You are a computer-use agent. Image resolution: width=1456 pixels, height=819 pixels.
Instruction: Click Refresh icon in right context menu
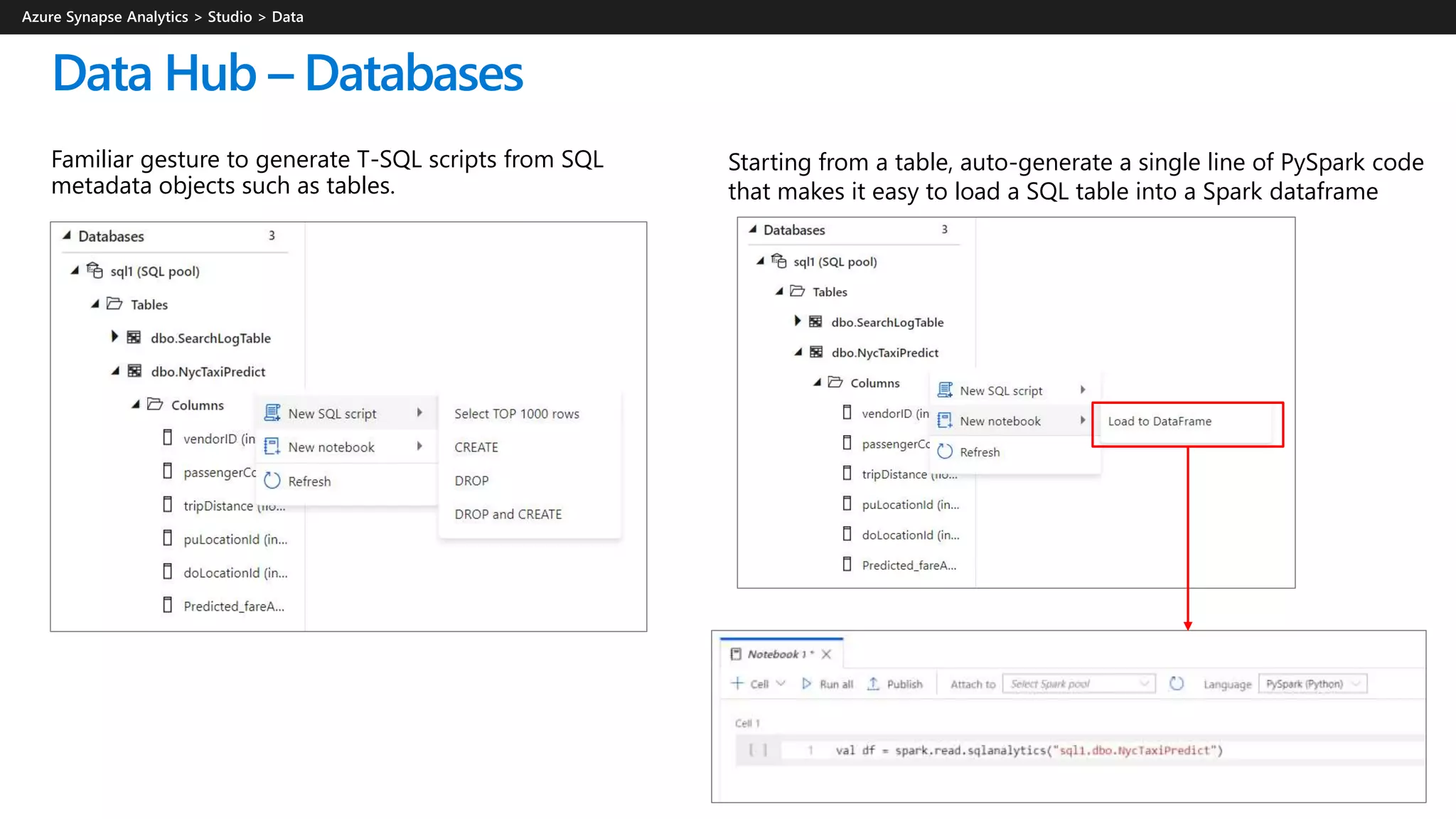coord(945,451)
